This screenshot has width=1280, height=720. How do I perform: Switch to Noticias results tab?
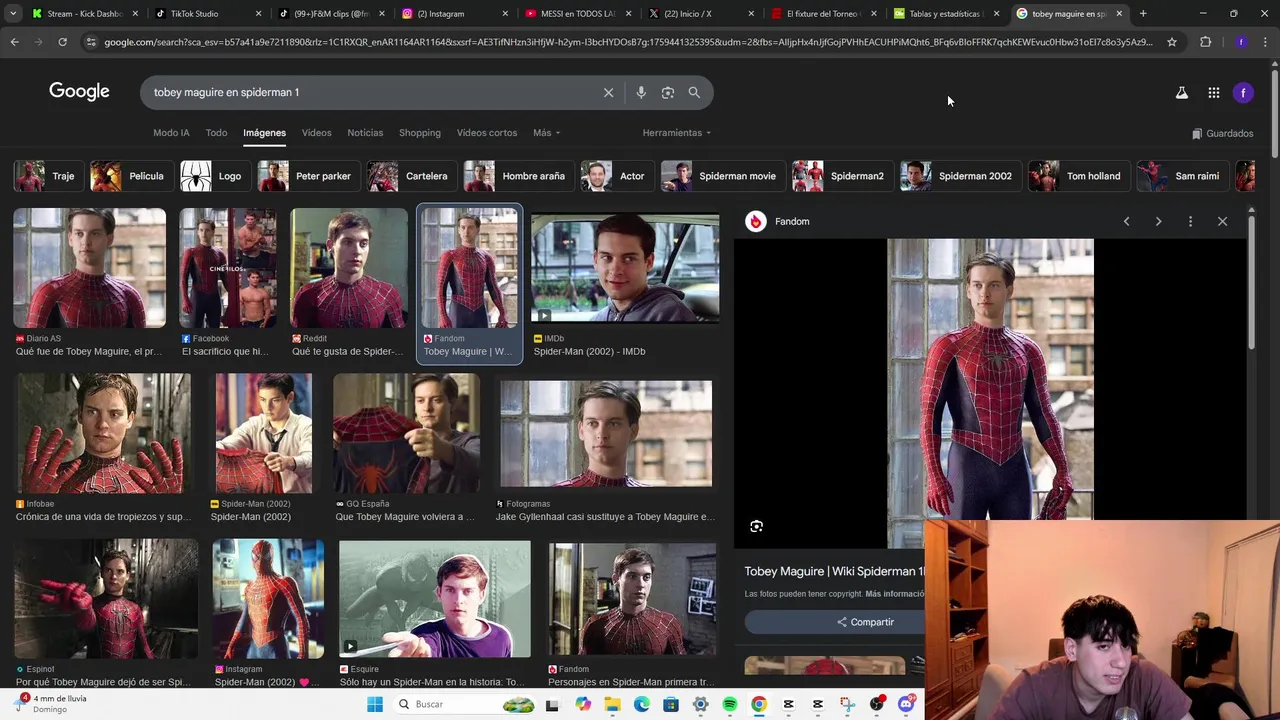pos(365,133)
